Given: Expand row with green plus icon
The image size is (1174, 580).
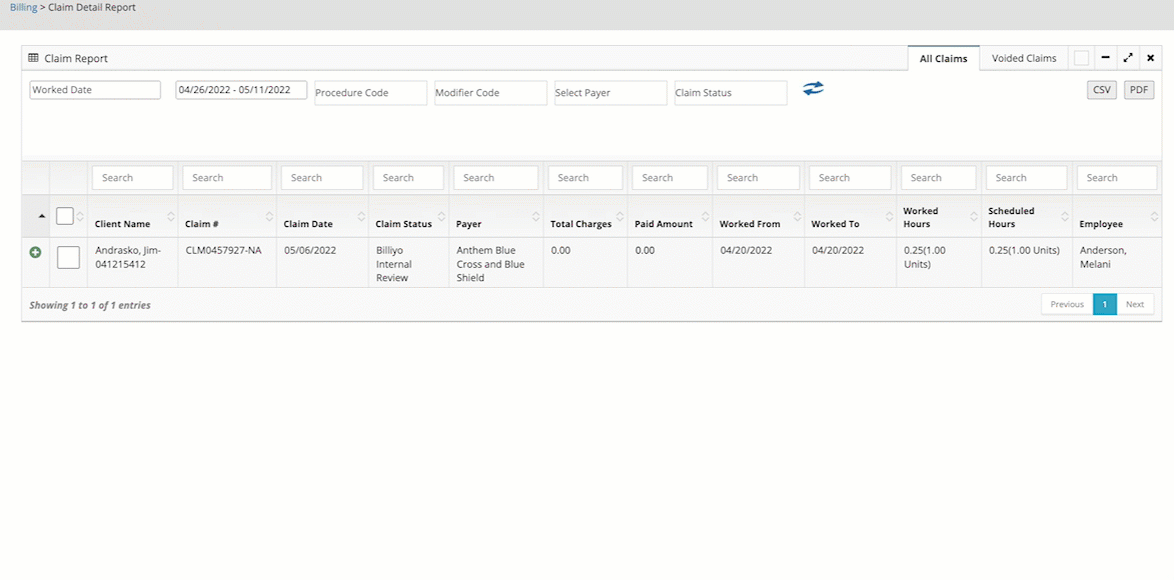Looking at the screenshot, I should coord(35,252).
